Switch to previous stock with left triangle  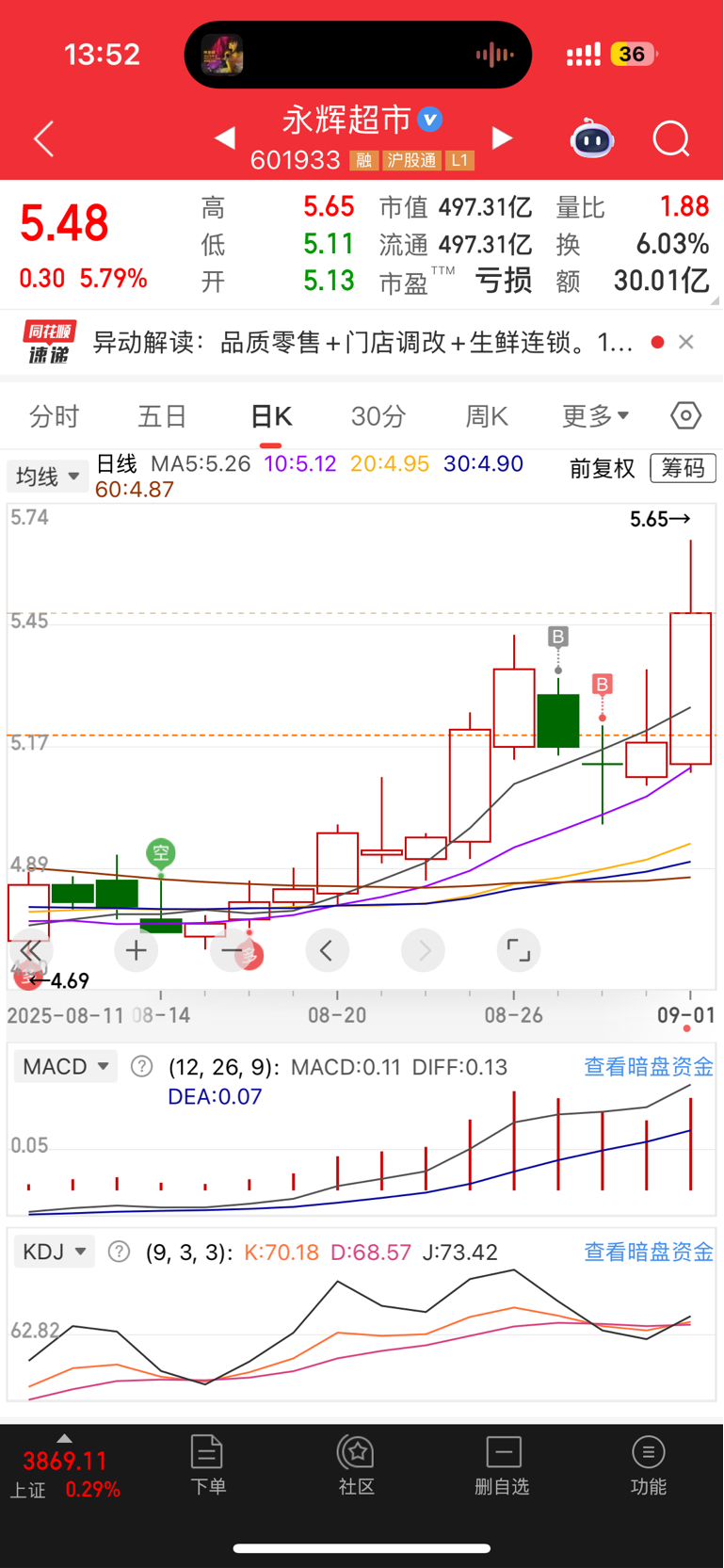pos(224,139)
